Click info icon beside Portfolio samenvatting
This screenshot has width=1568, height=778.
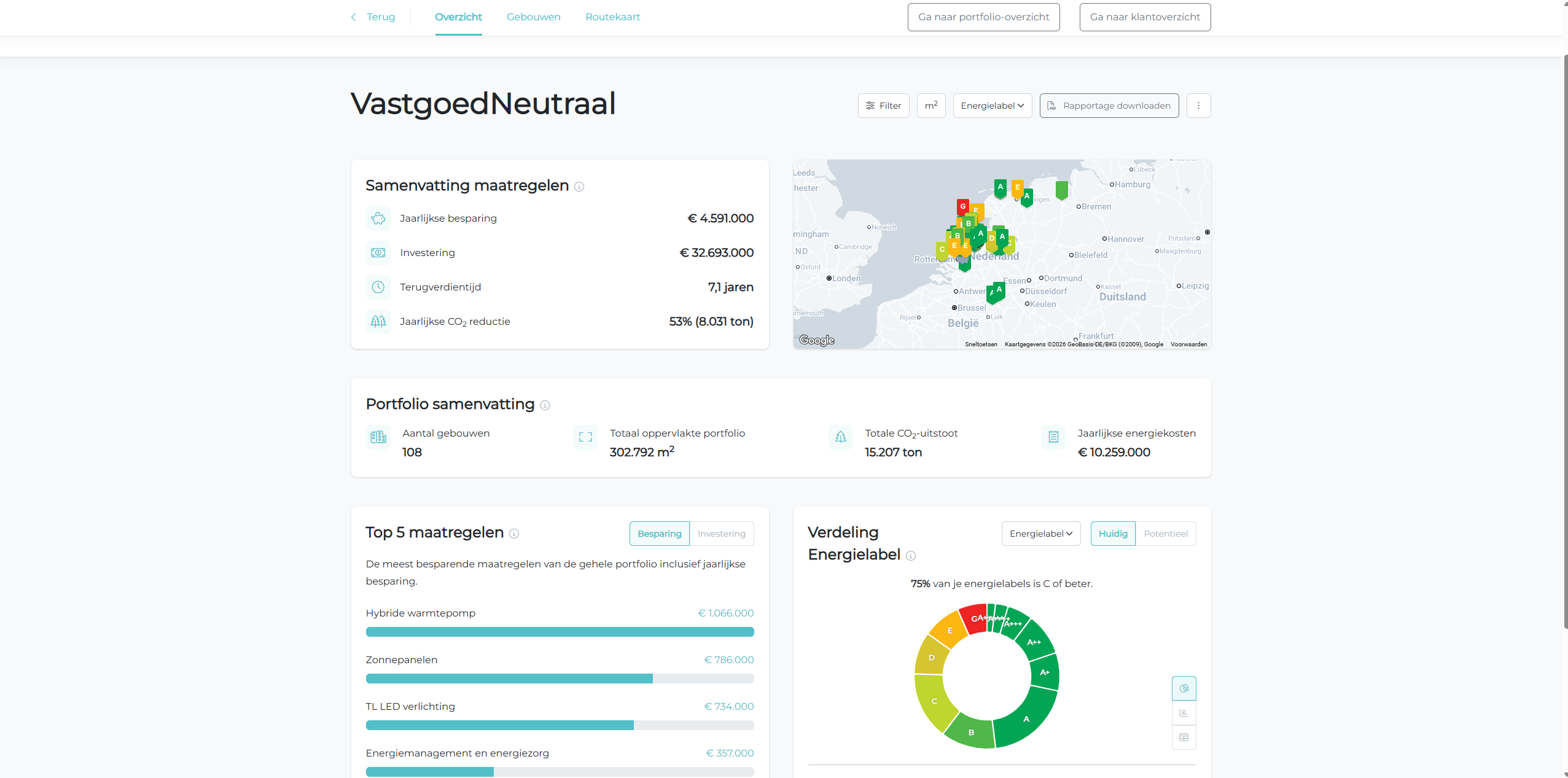pos(545,405)
